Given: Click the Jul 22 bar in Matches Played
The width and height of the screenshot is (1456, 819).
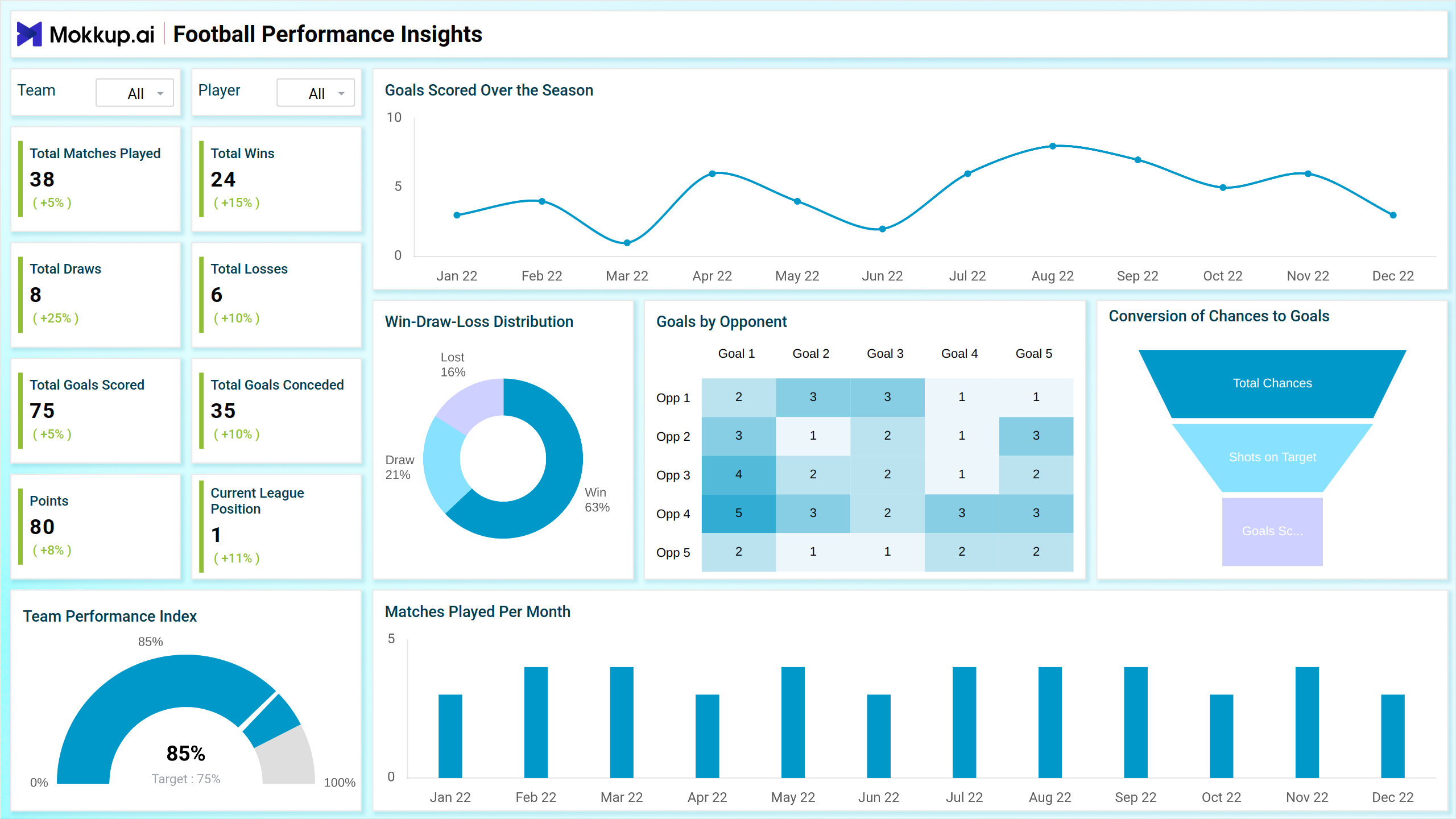Looking at the screenshot, I should (x=964, y=722).
